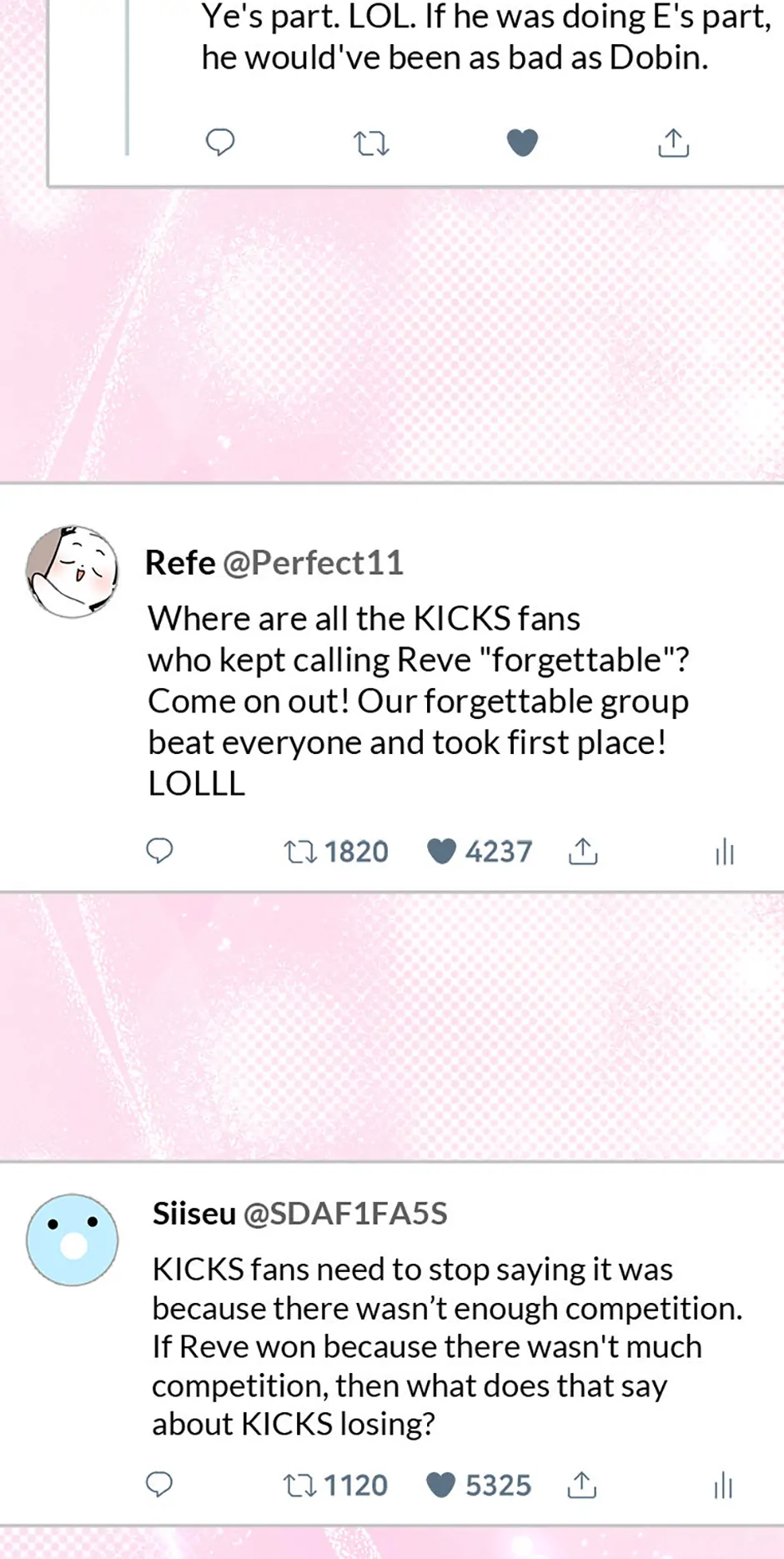Share Siiseu's tweet via the upload icon

click(x=582, y=1486)
